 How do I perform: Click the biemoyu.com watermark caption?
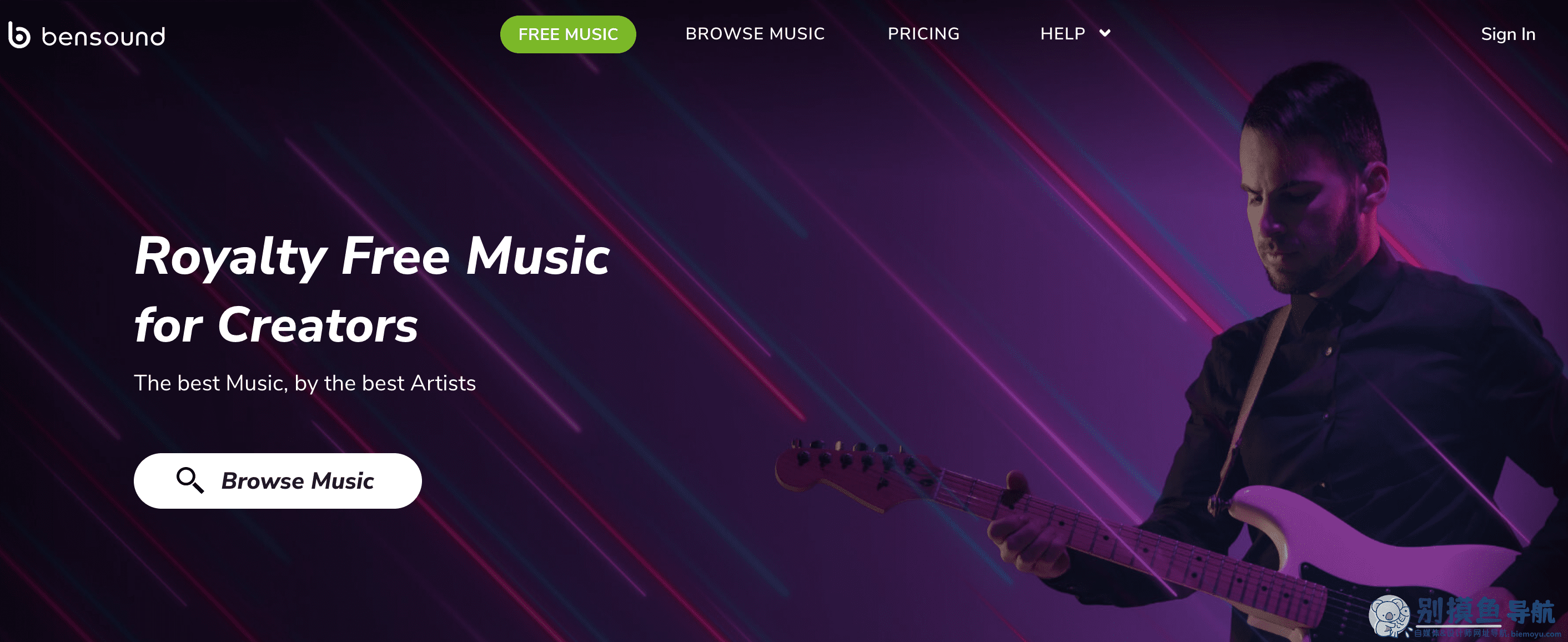pos(1536,634)
